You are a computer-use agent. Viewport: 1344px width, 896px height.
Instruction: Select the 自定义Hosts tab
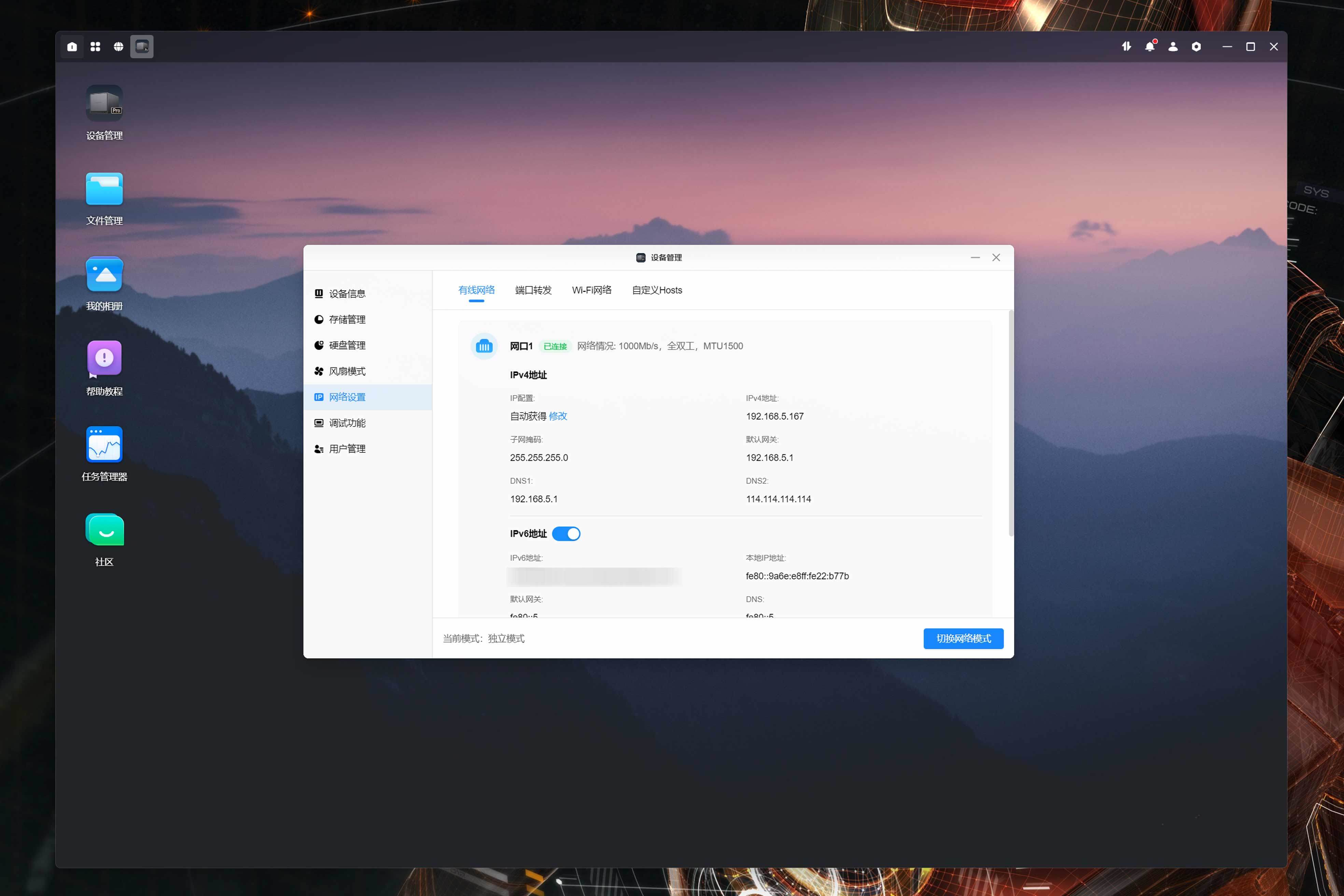(657, 290)
